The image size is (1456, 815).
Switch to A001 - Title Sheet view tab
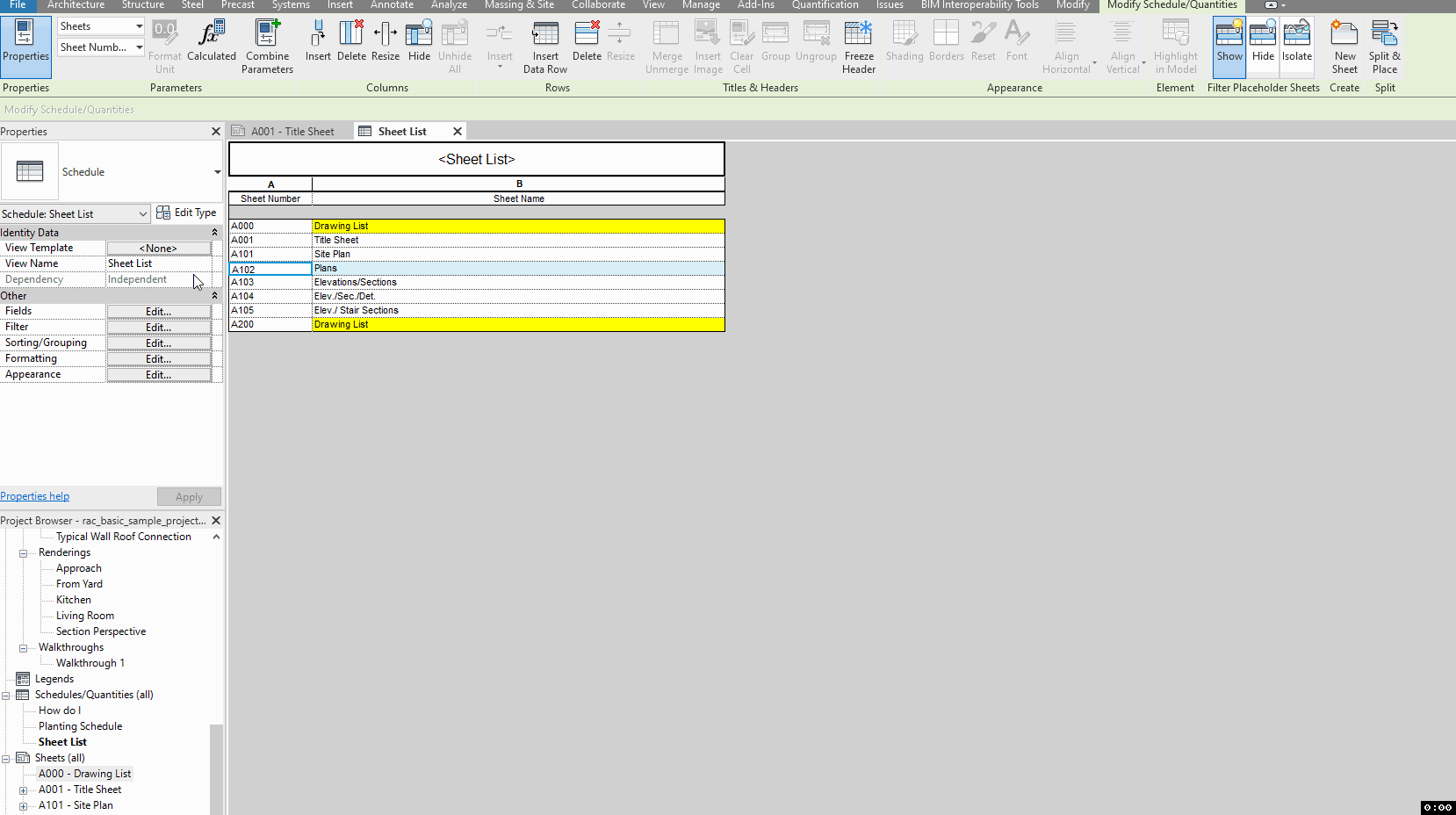tap(292, 132)
